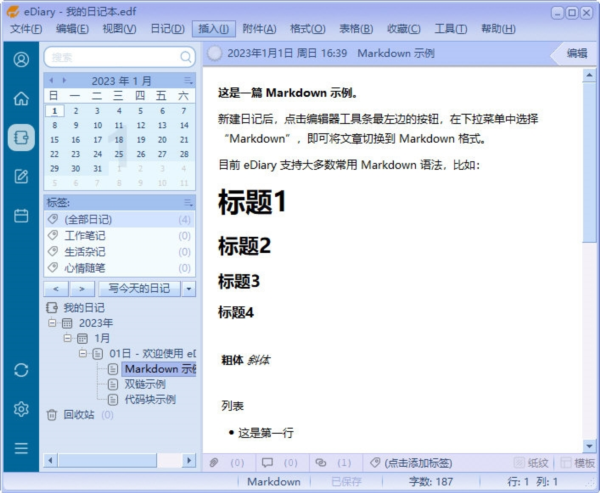Click the mood circle icon beside date
Image resolution: width=600 pixels, height=493 pixels.
214,53
